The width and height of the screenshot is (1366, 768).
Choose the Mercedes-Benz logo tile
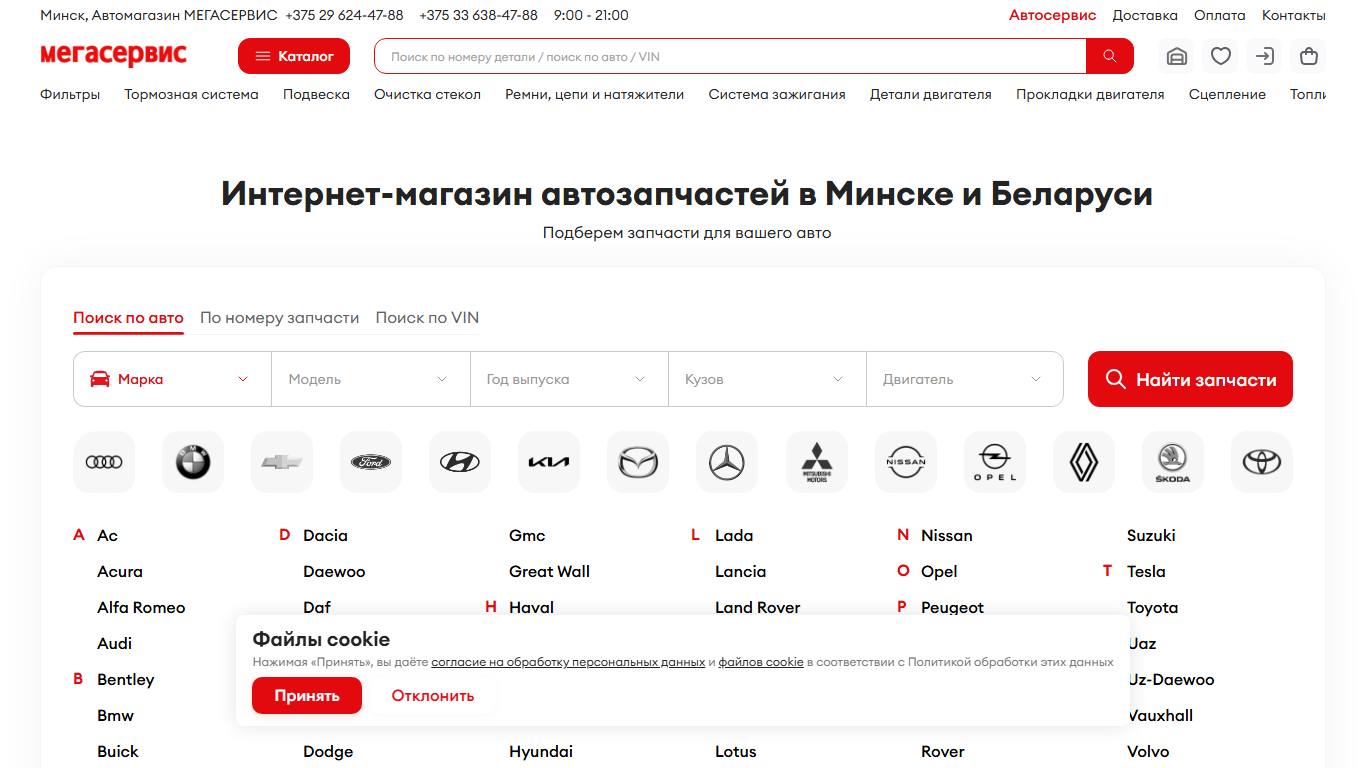727,462
